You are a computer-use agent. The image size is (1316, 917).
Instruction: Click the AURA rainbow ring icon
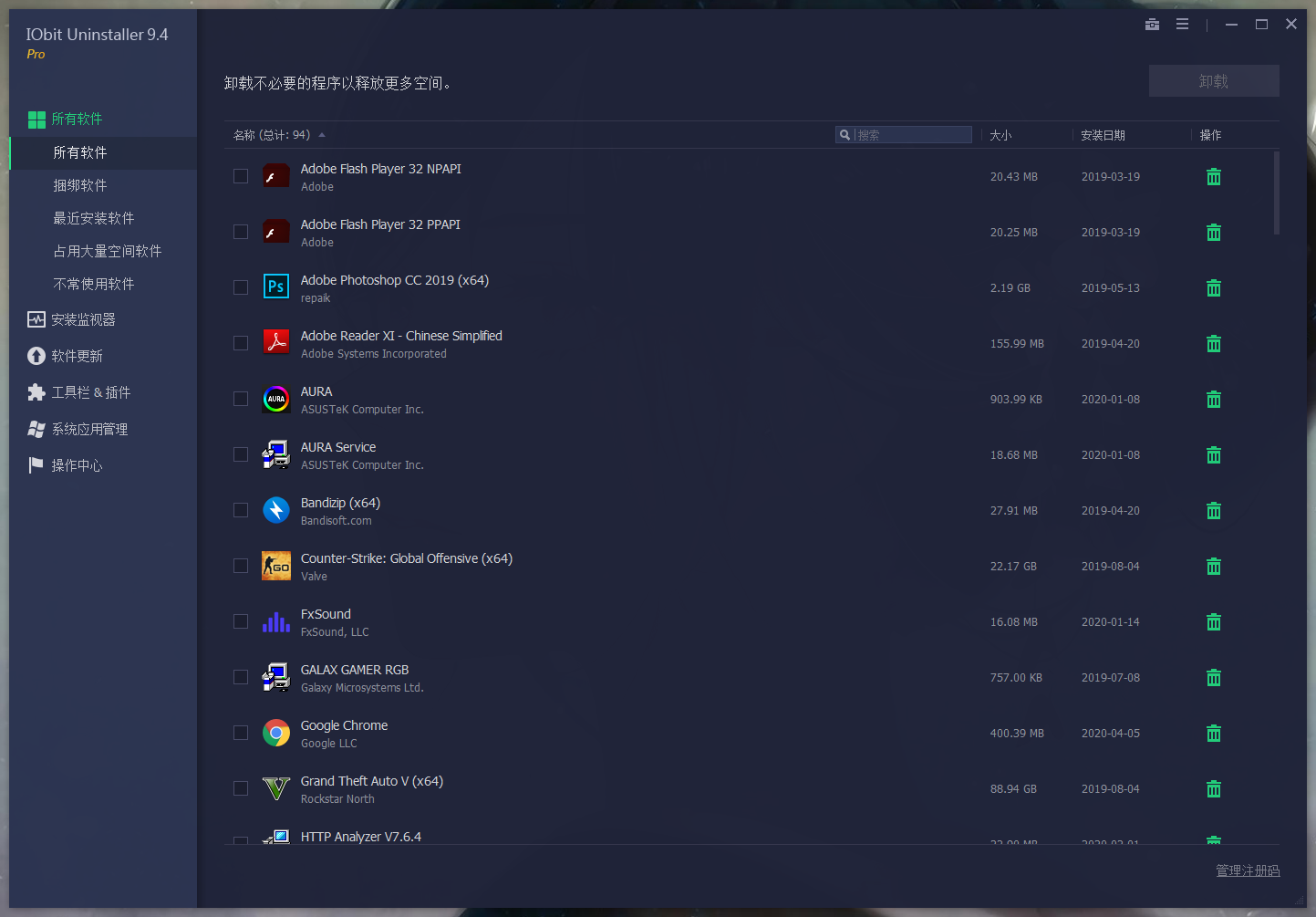(276, 399)
